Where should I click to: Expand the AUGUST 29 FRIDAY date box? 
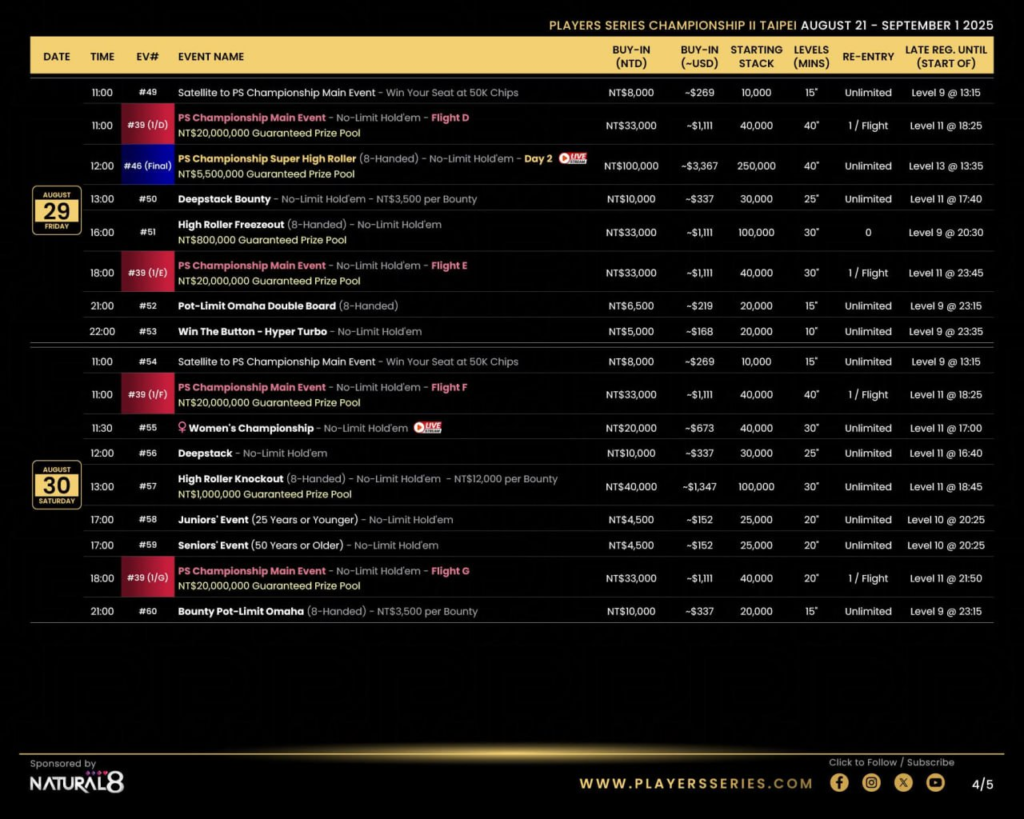point(56,211)
